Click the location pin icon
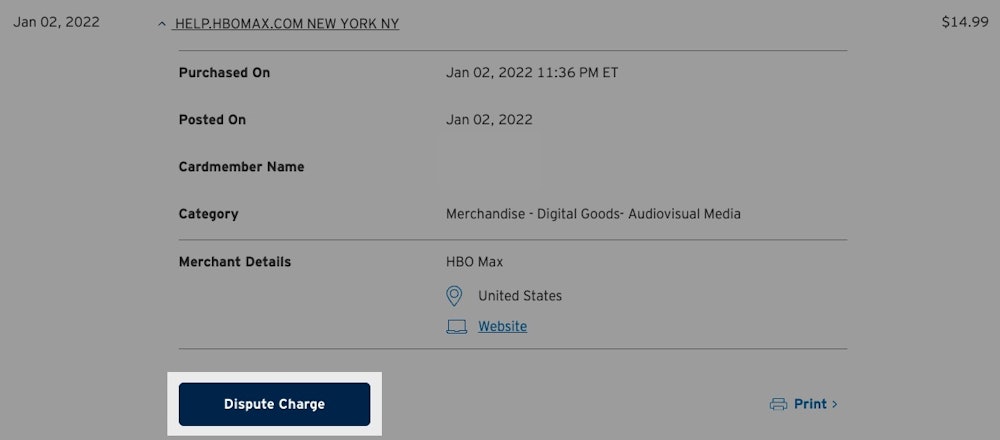This screenshot has width=1000, height=440. [x=454, y=296]
